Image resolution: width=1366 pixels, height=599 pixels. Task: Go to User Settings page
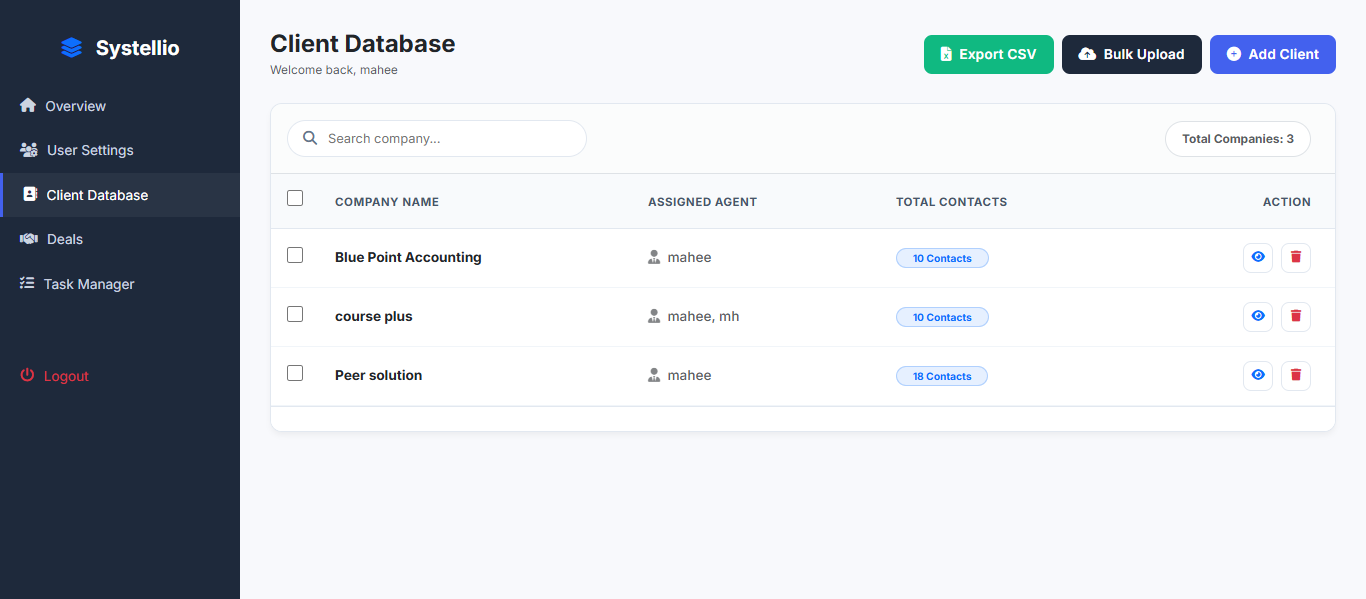pos(89,150)
